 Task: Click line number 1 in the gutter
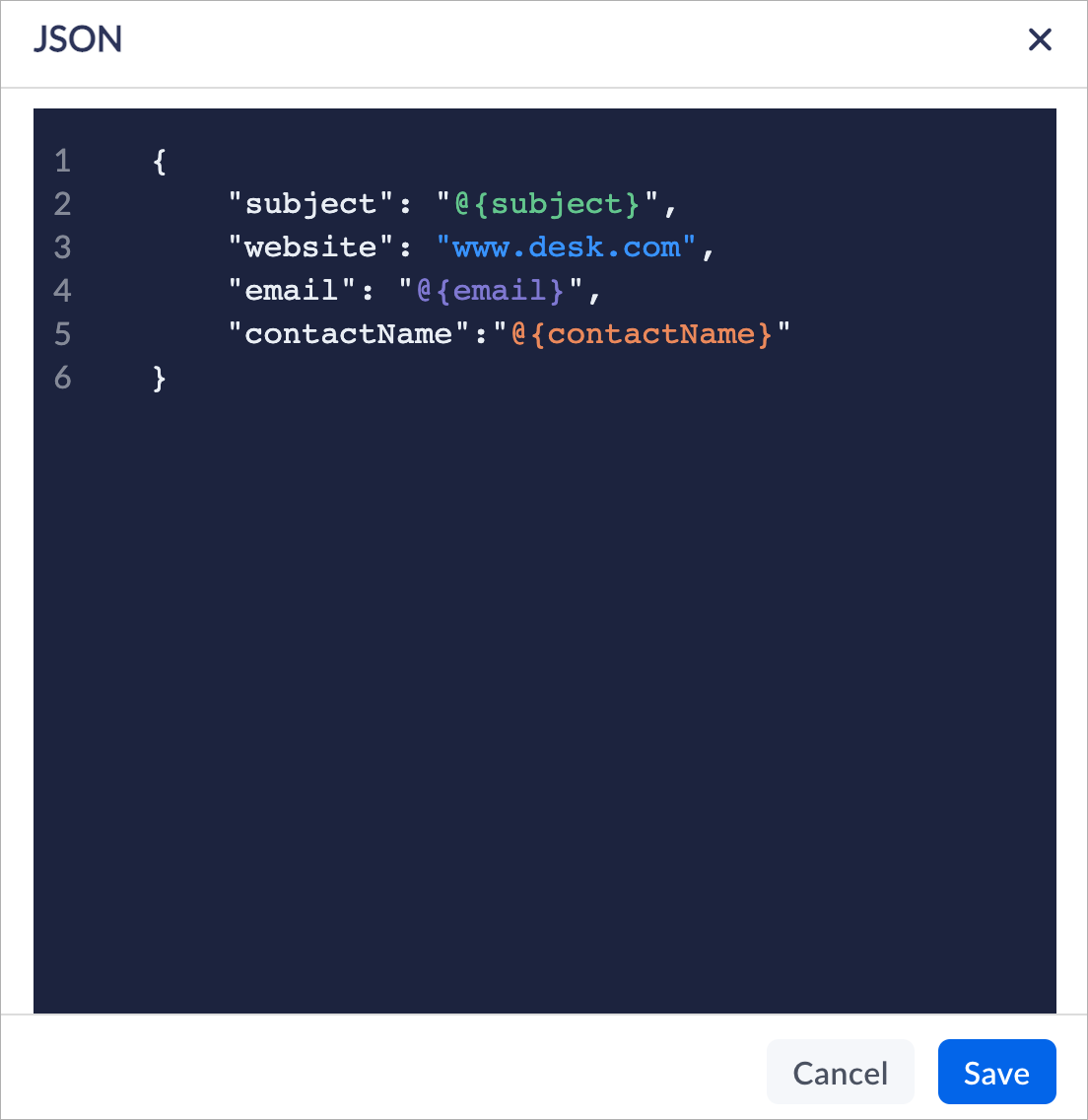pyautogui.click(x=63, y=162)
